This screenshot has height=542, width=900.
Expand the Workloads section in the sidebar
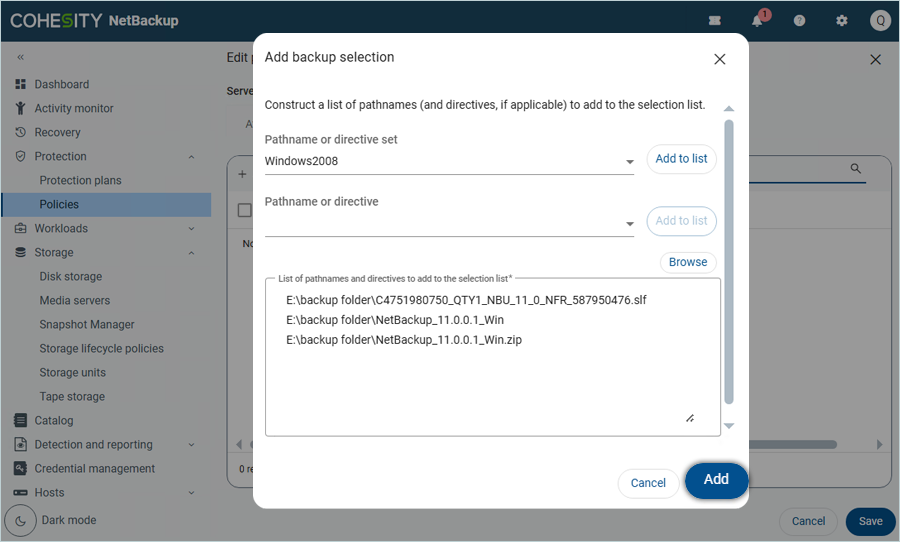tap(191, 229)
